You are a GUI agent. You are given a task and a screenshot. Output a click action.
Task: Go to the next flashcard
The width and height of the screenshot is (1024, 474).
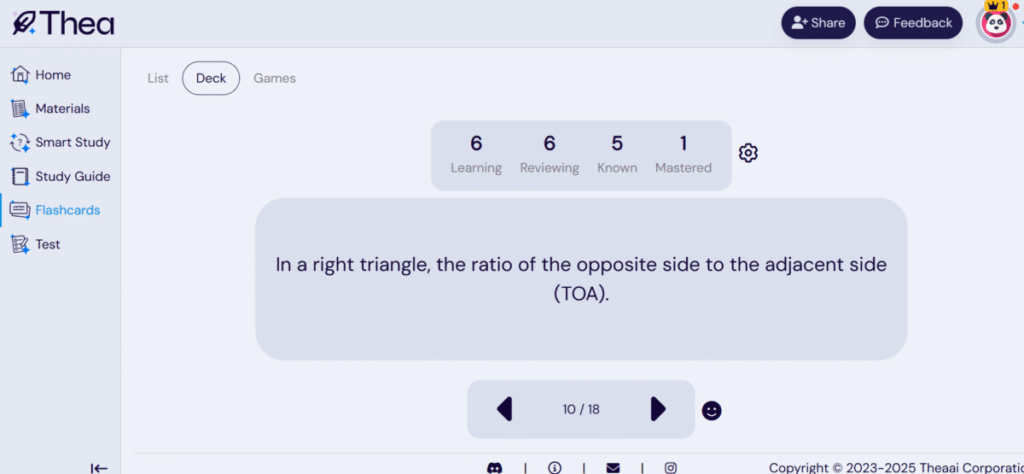coord(658,409)
